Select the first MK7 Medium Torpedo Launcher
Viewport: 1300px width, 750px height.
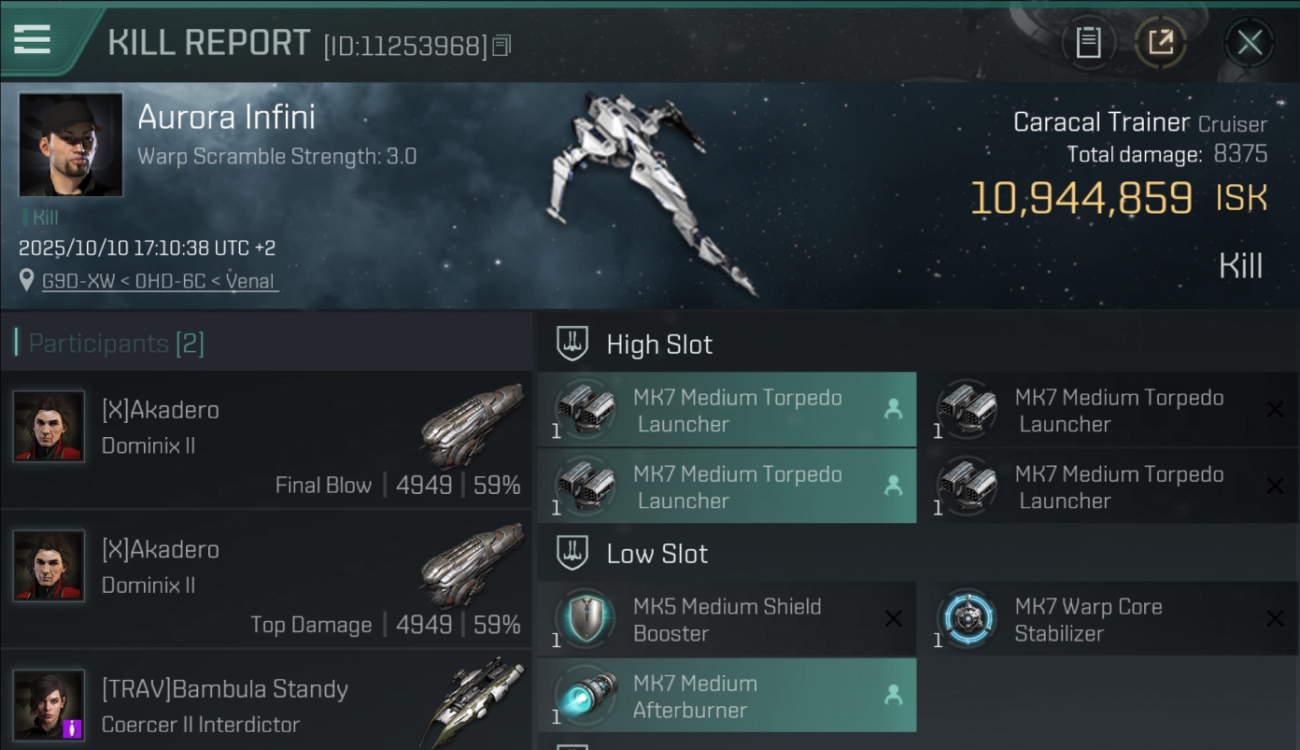[x=727, y=410]
